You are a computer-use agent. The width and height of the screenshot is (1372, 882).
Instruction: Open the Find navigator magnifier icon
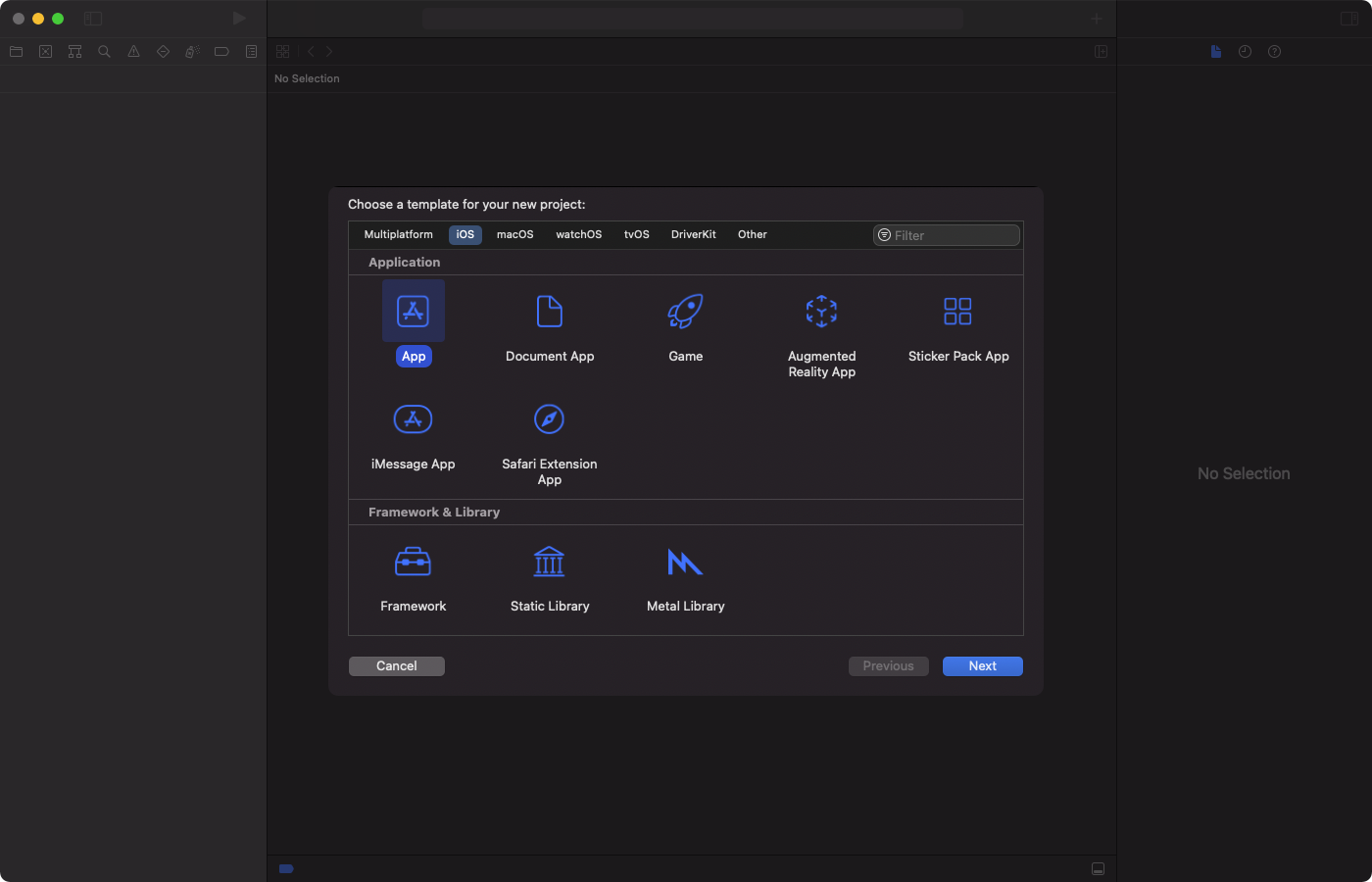point(105,52)
